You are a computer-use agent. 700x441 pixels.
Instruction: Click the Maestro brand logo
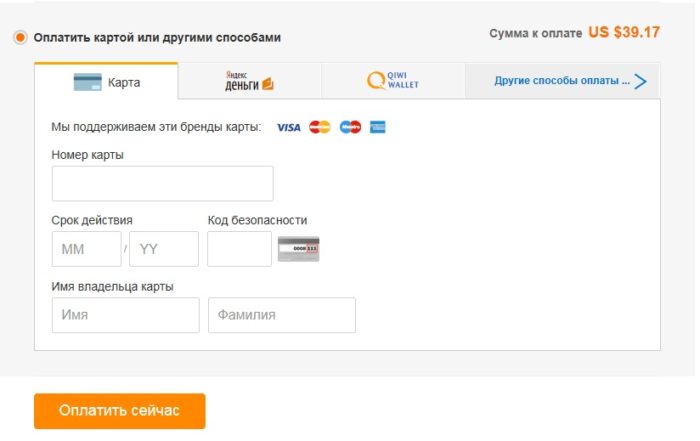point(350,127)
